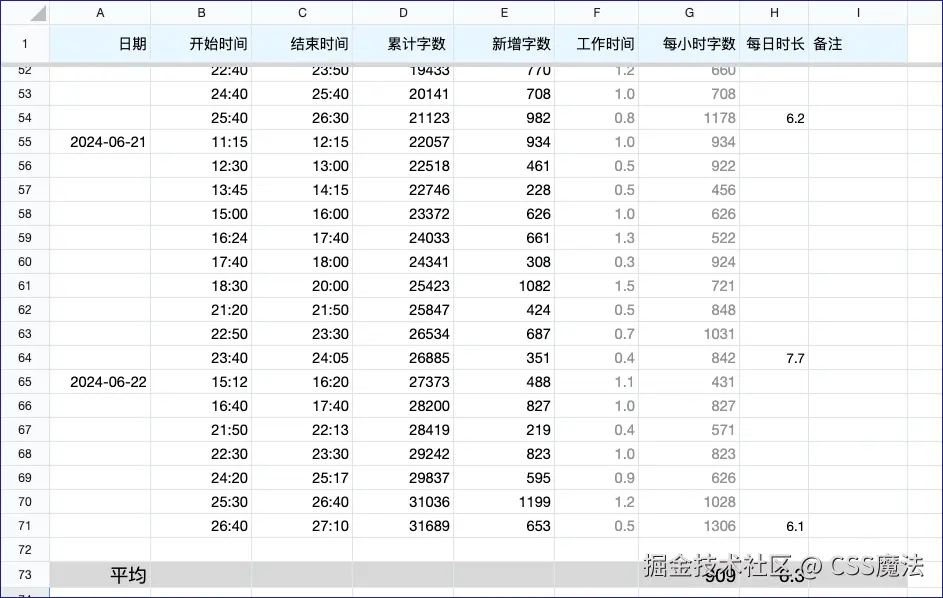Select the date cell 2024-06-21
943x598 pixels.
pos(100,142)
